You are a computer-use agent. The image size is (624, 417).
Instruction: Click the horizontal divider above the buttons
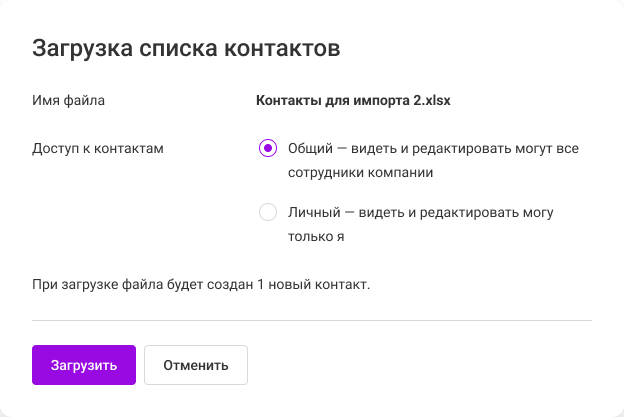pyautogui.click(x=312, y=320)
